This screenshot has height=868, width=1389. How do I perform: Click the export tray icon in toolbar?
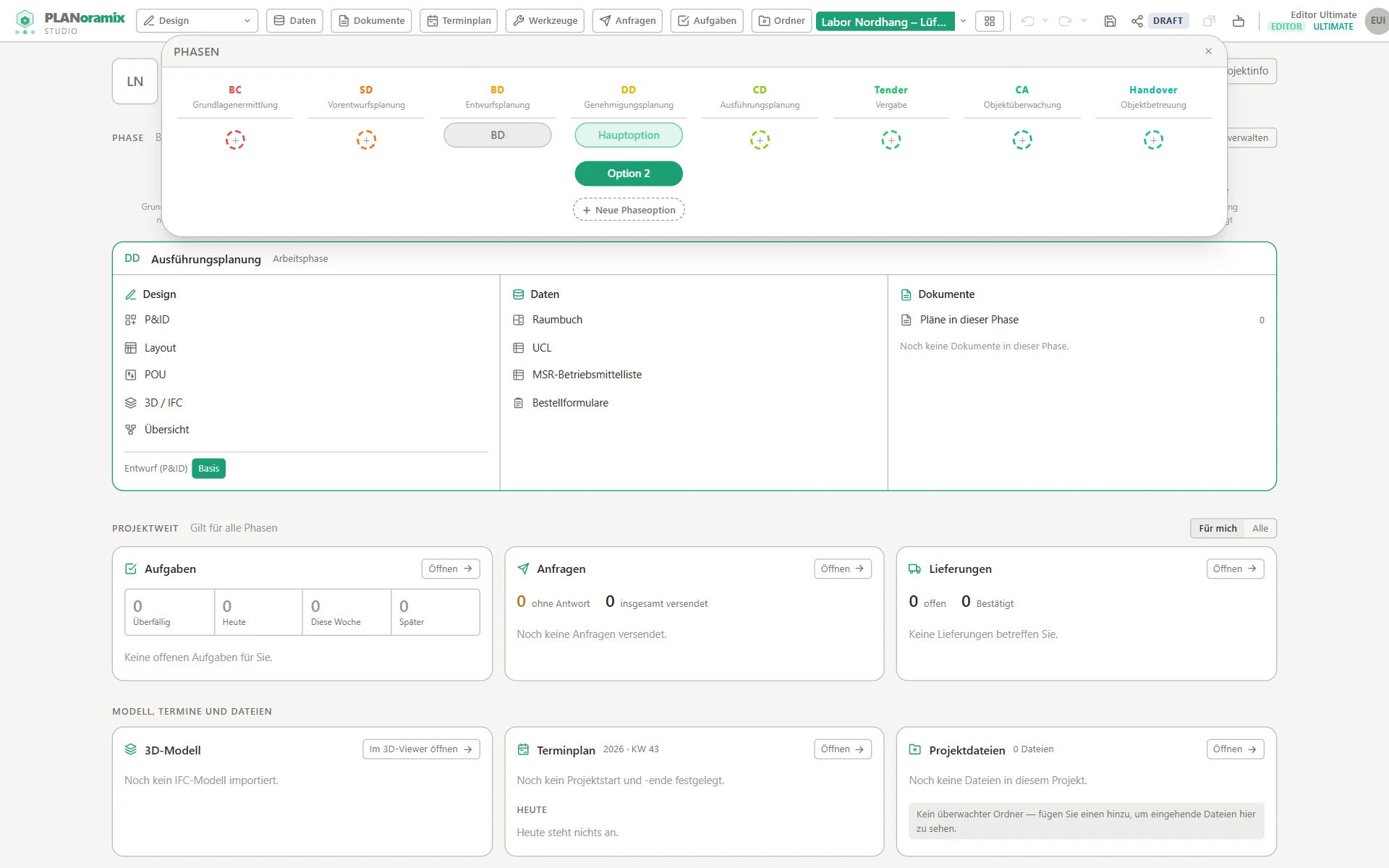[x=1239, y=21]
